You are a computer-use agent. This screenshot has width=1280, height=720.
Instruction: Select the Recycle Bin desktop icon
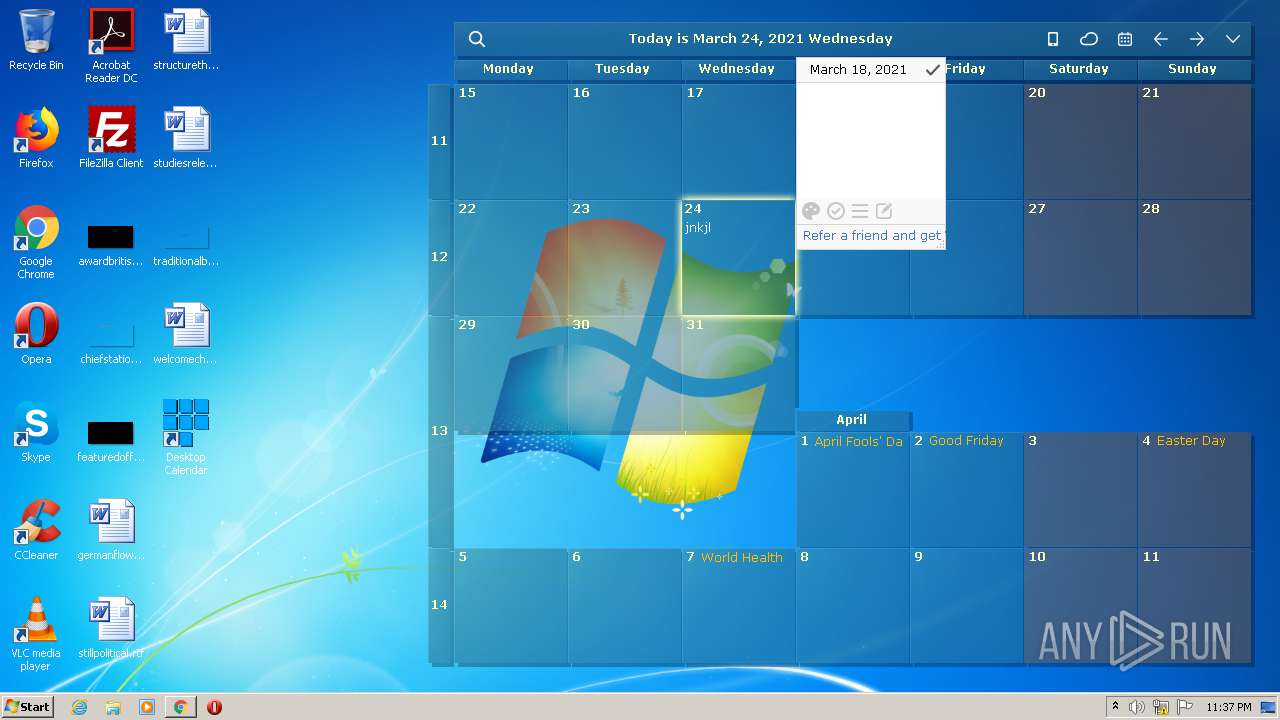coord(36,40)
